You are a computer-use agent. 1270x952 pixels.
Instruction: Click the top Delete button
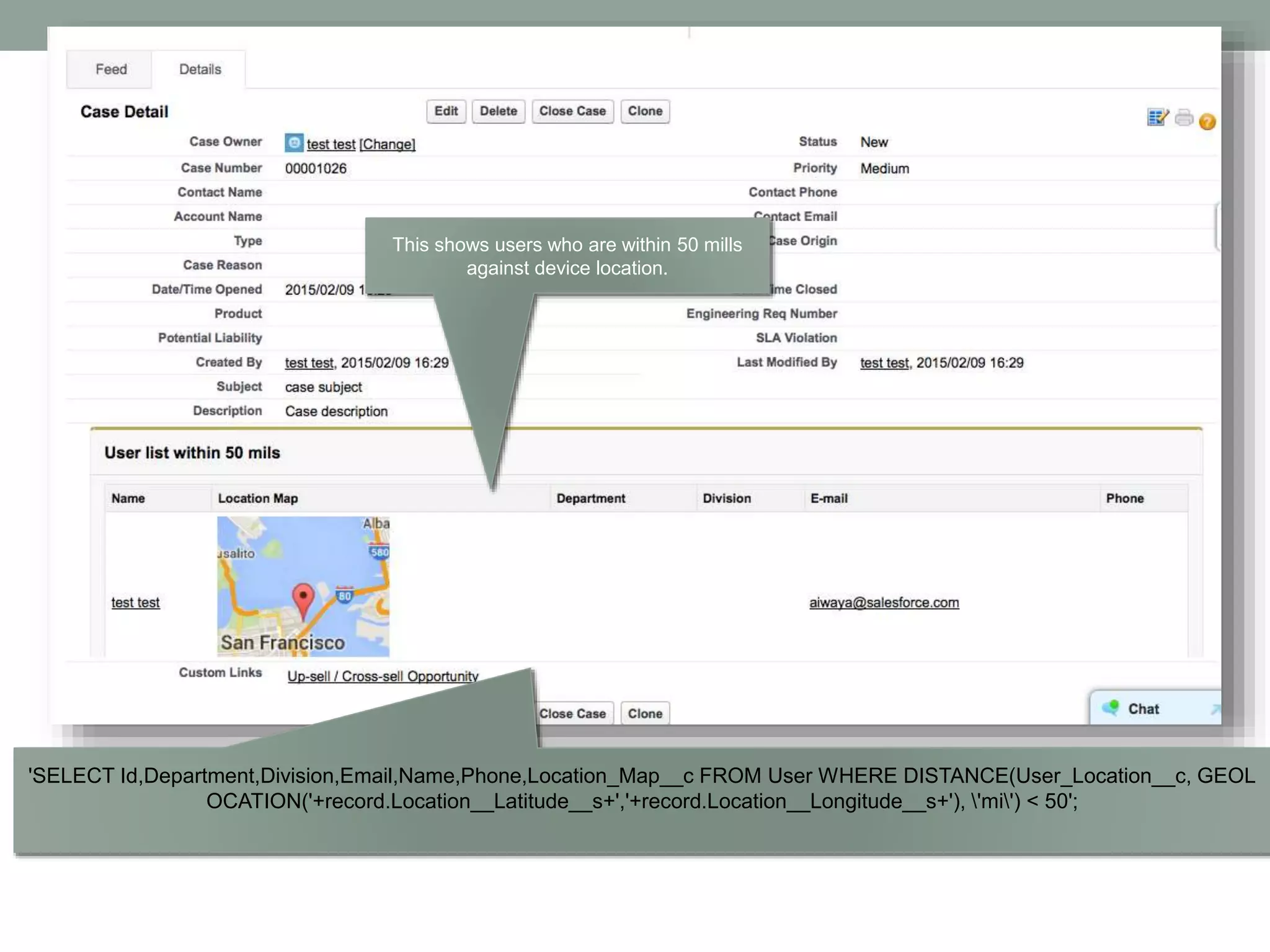tap(498, 112)
